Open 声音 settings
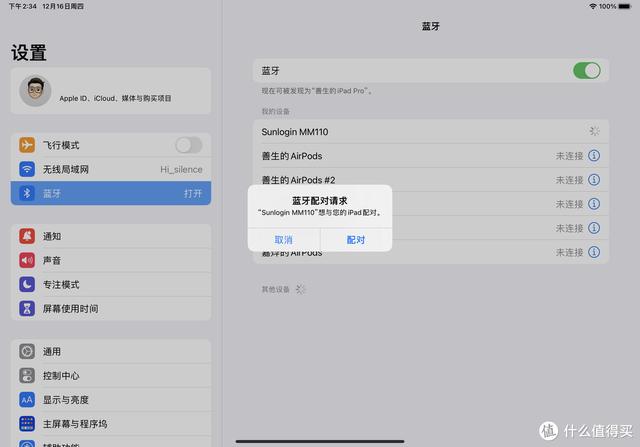The image size is (640, 447). pyautogui.click(x=111, y=260)
